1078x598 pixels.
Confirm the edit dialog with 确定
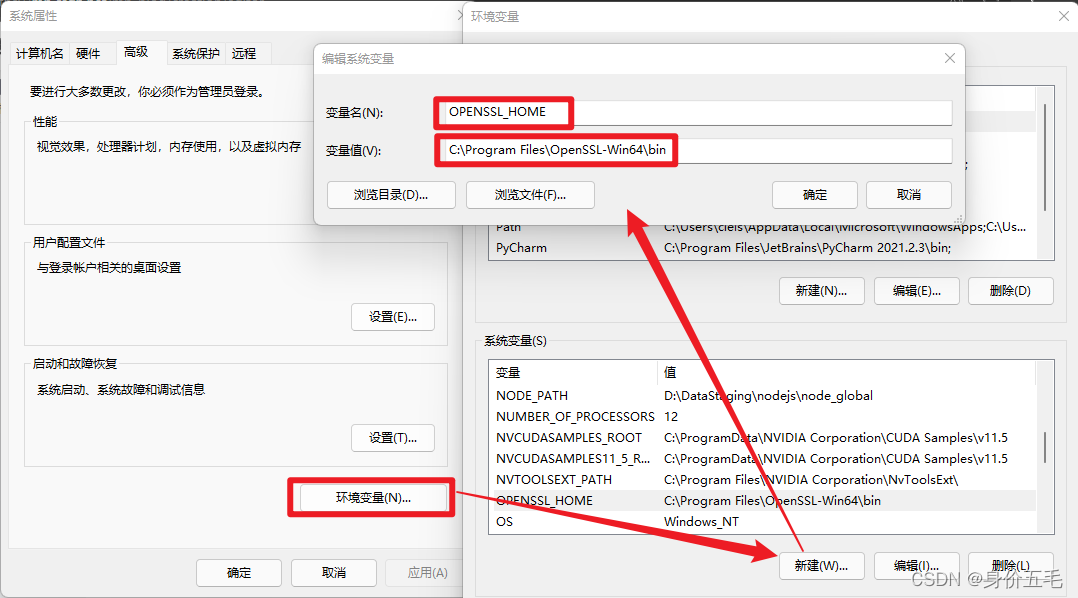point(814,194)
